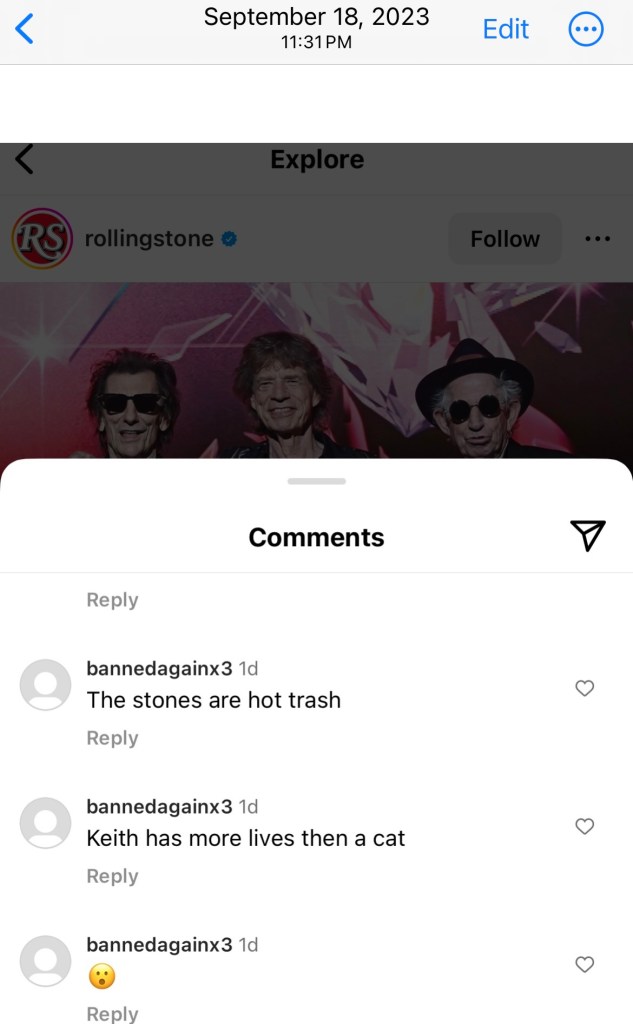Reply to "The stones are hot trash"

[x=112, y=738]
